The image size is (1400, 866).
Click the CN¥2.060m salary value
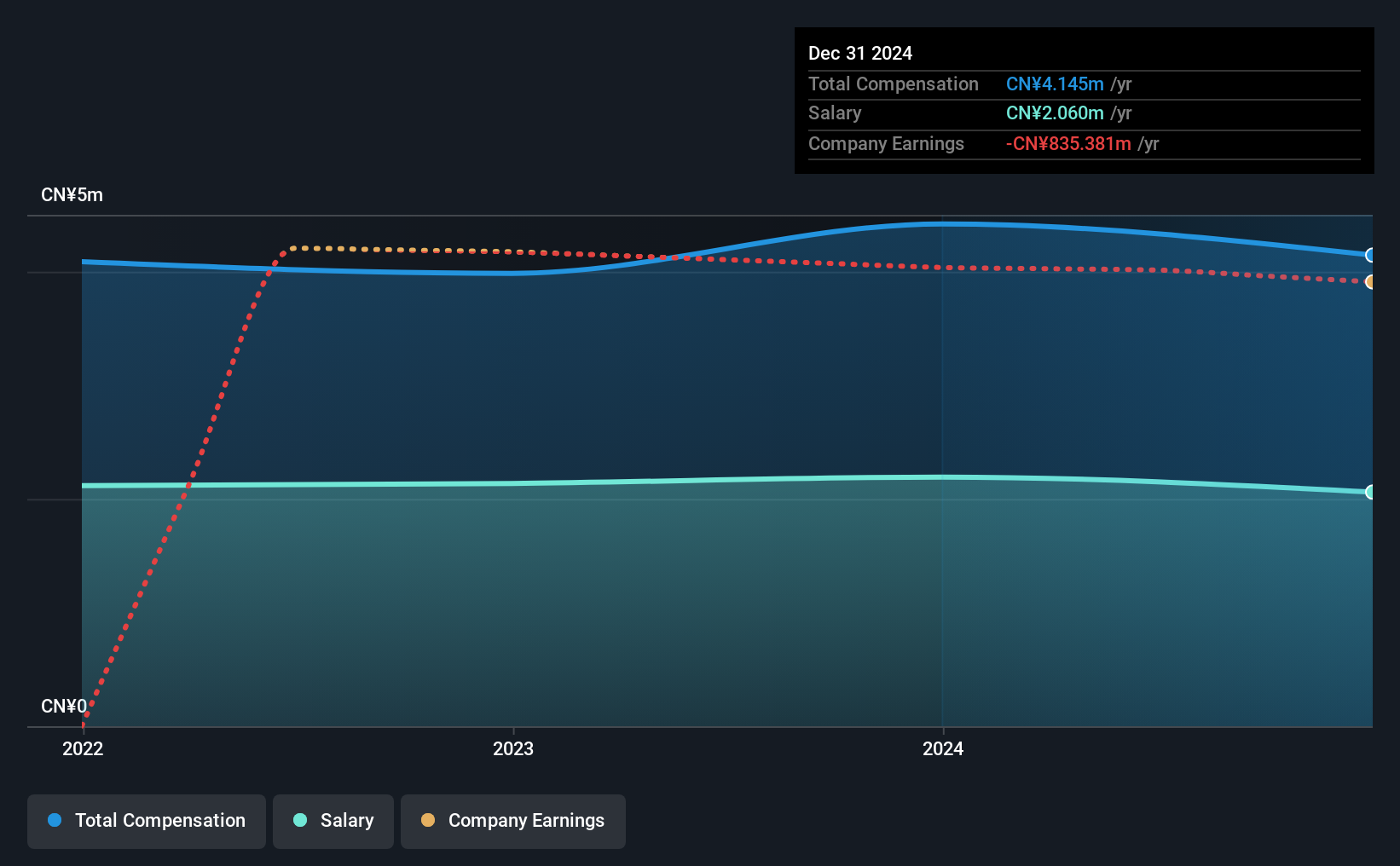[1055, 113]
